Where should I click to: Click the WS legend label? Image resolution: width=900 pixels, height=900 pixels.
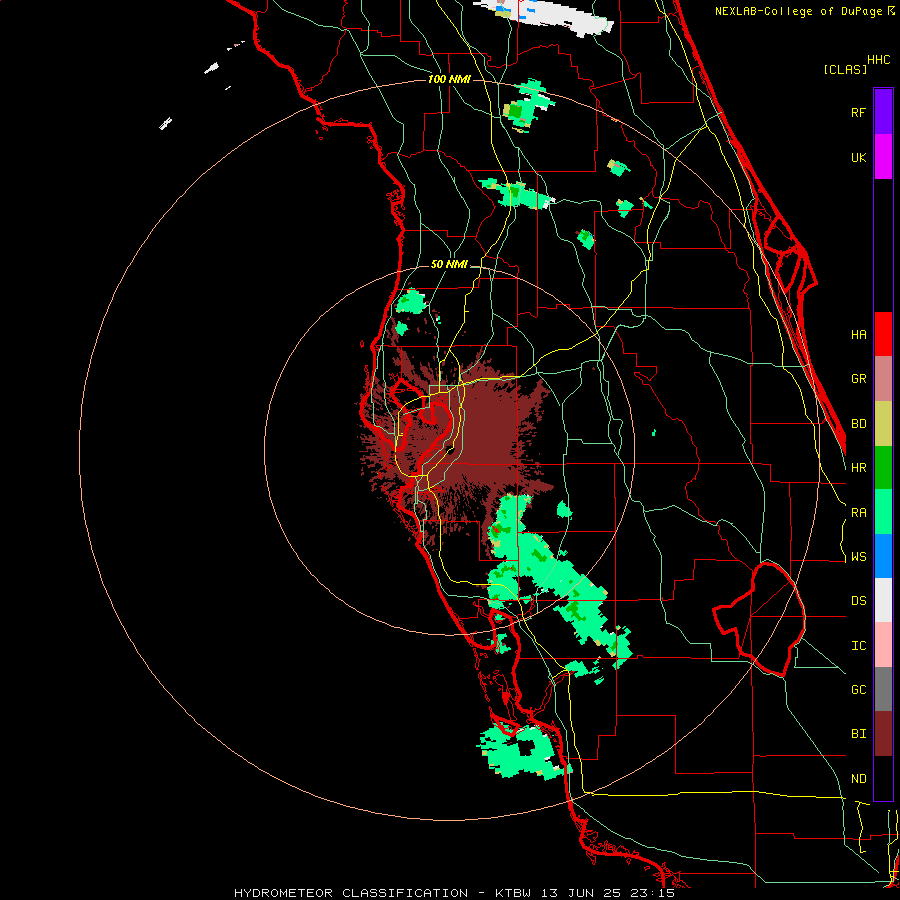pyautogui.click(x=858, y=556)
